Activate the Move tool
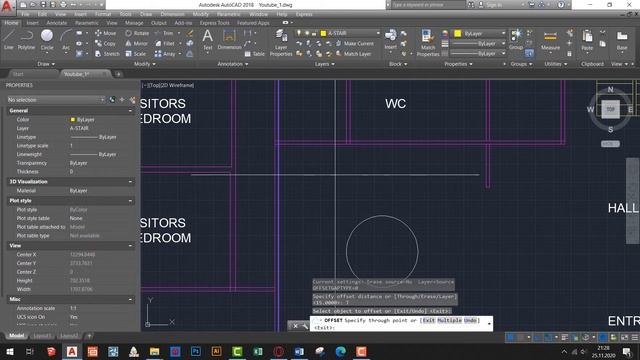 pyautogui.click(x=105, y=33)
